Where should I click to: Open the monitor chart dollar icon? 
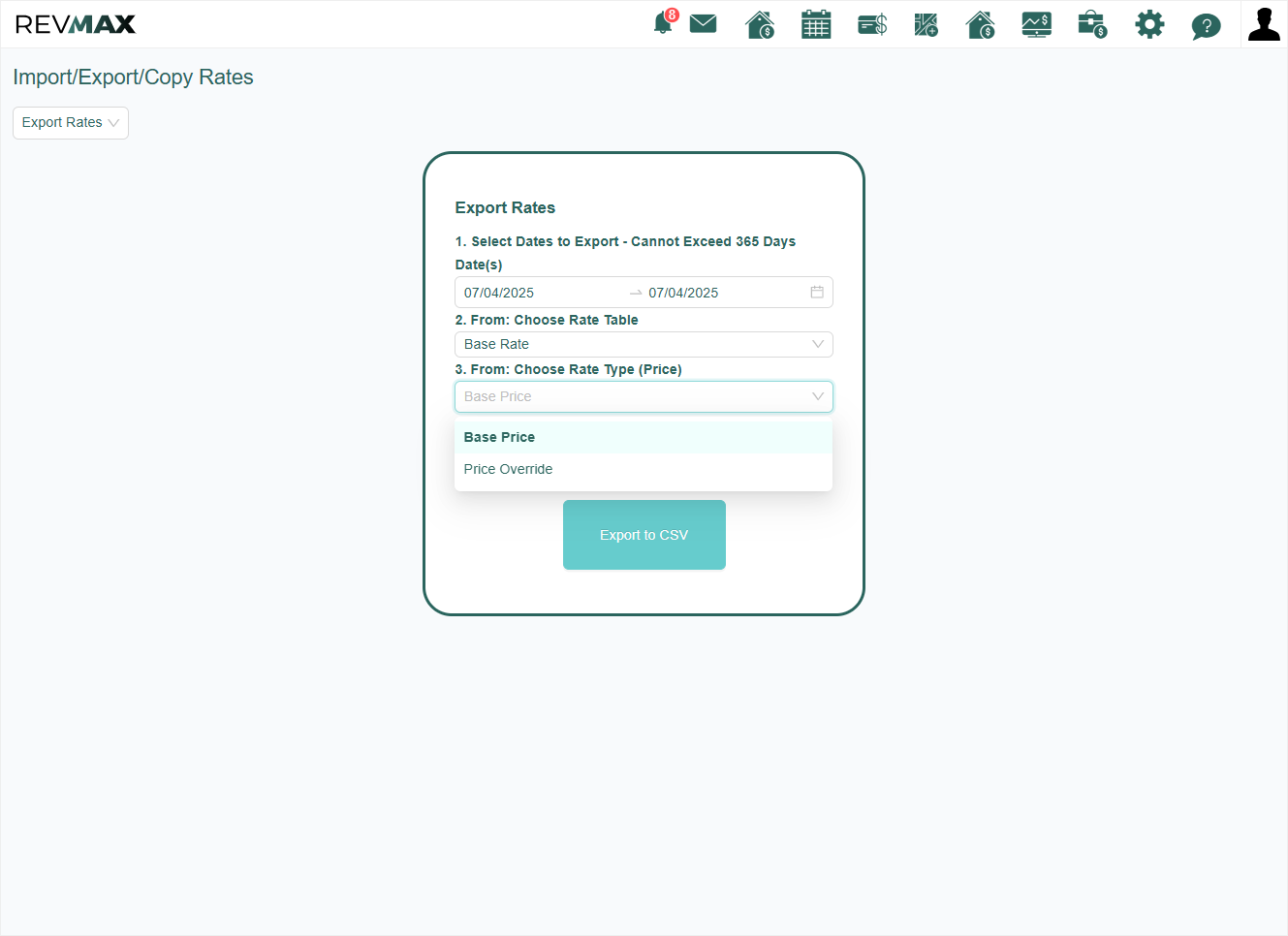(1037, 24)
